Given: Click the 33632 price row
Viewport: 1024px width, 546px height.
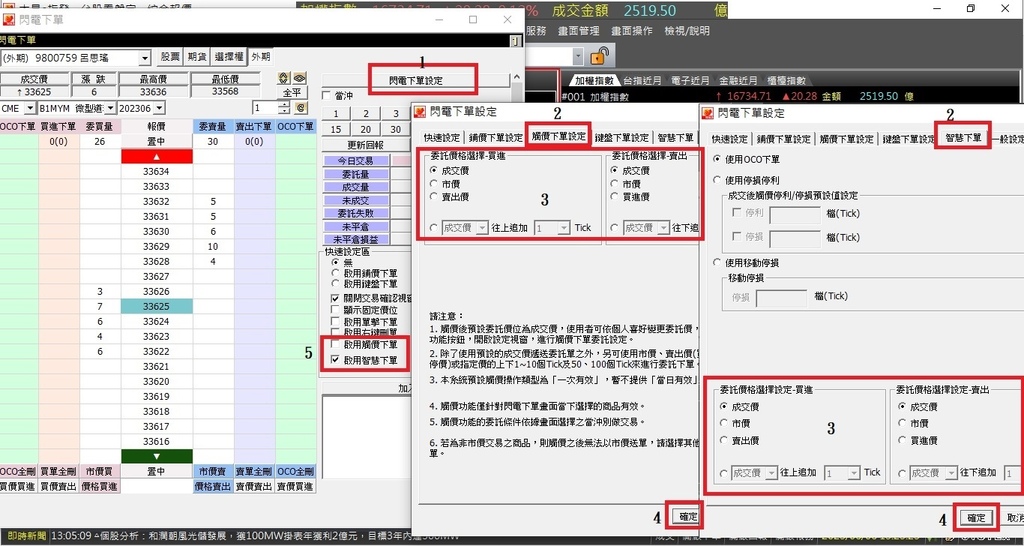Looking at the screenshot, I should pyautogui.click(x=157, y=201).
